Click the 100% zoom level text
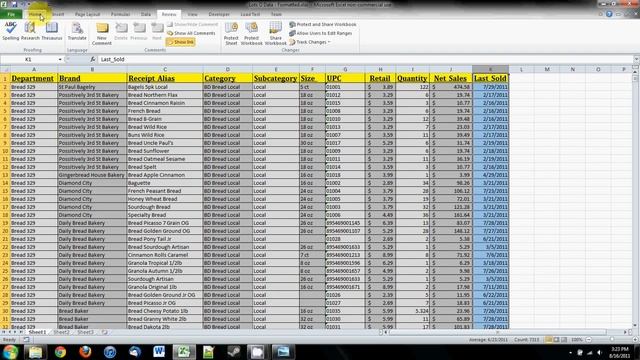This screenshot has height=360, width=640. point(577,340)
